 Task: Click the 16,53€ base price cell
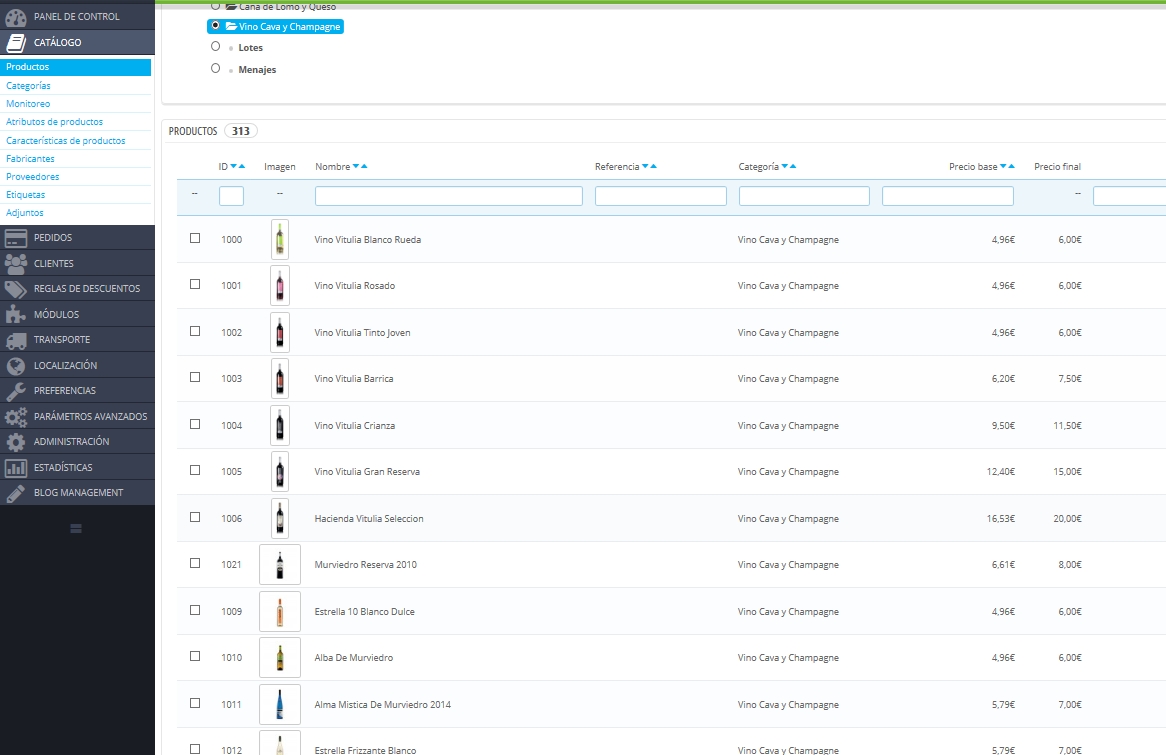click(x=1000, y=518)
